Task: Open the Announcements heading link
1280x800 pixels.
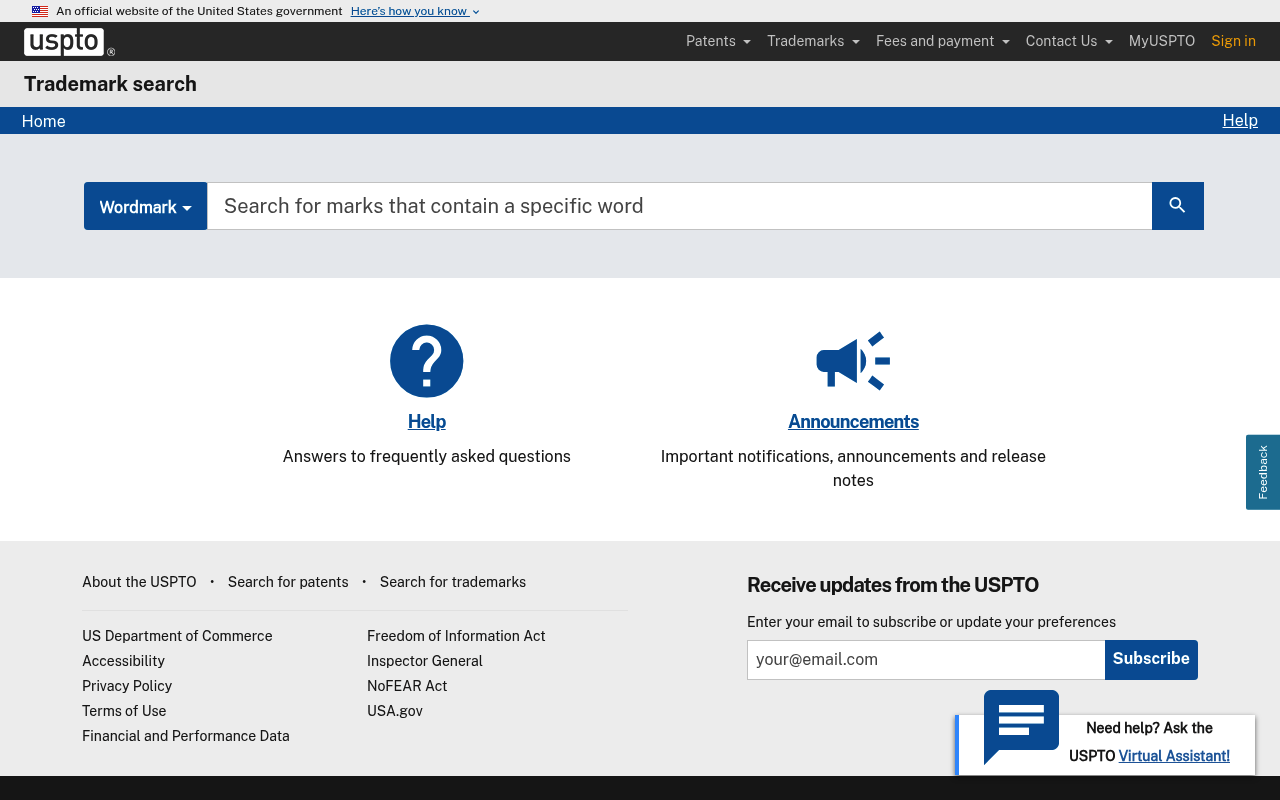Action: coord(853,422)
